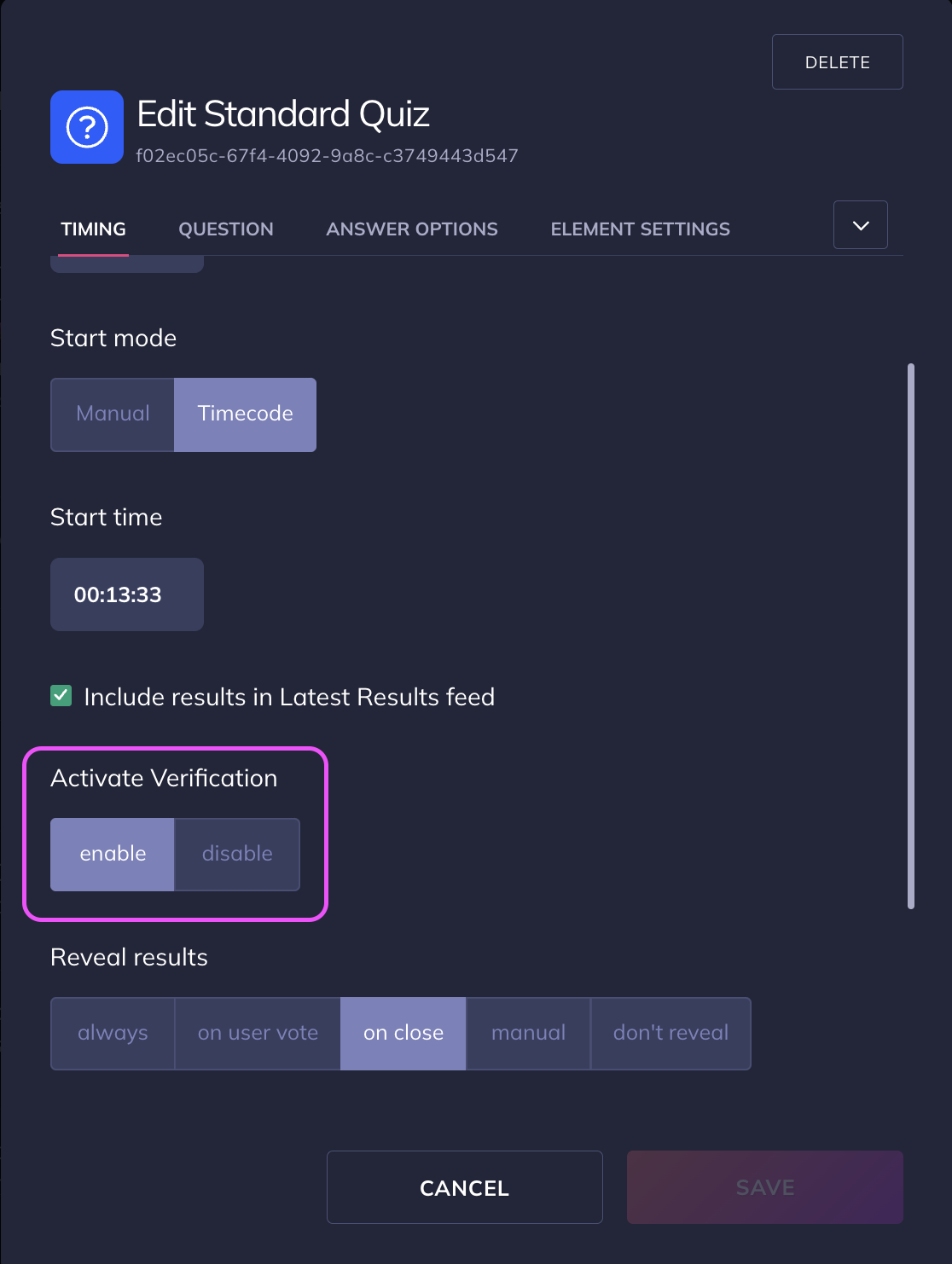Switch to the Question tab
This screenshot has height=1264, width=952.
226,229
